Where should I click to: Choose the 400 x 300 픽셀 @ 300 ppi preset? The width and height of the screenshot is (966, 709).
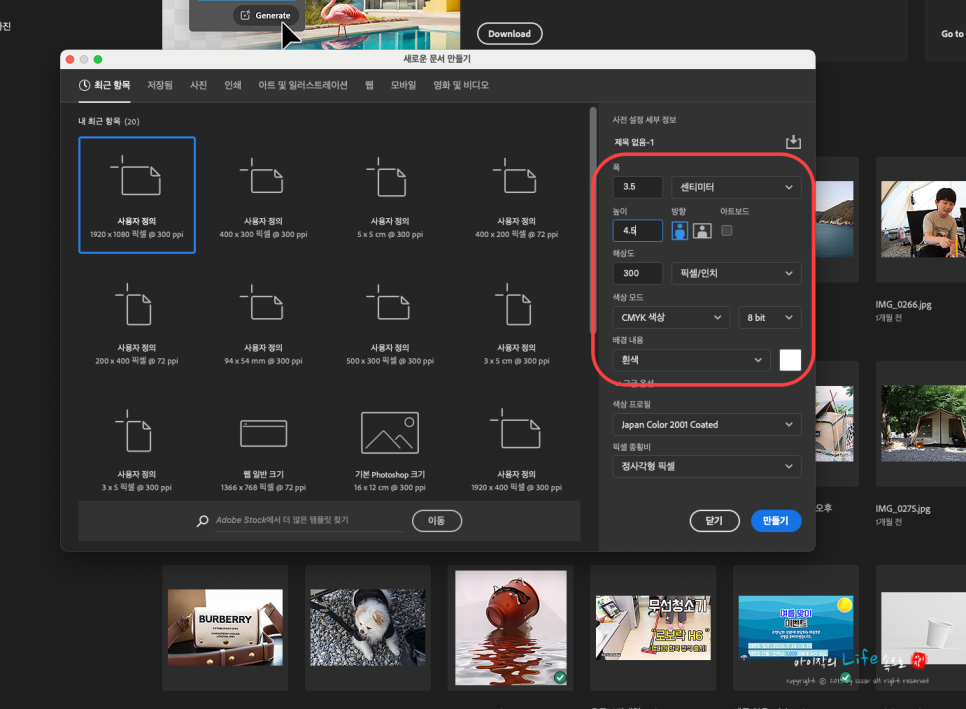click(x=263, y=195)
